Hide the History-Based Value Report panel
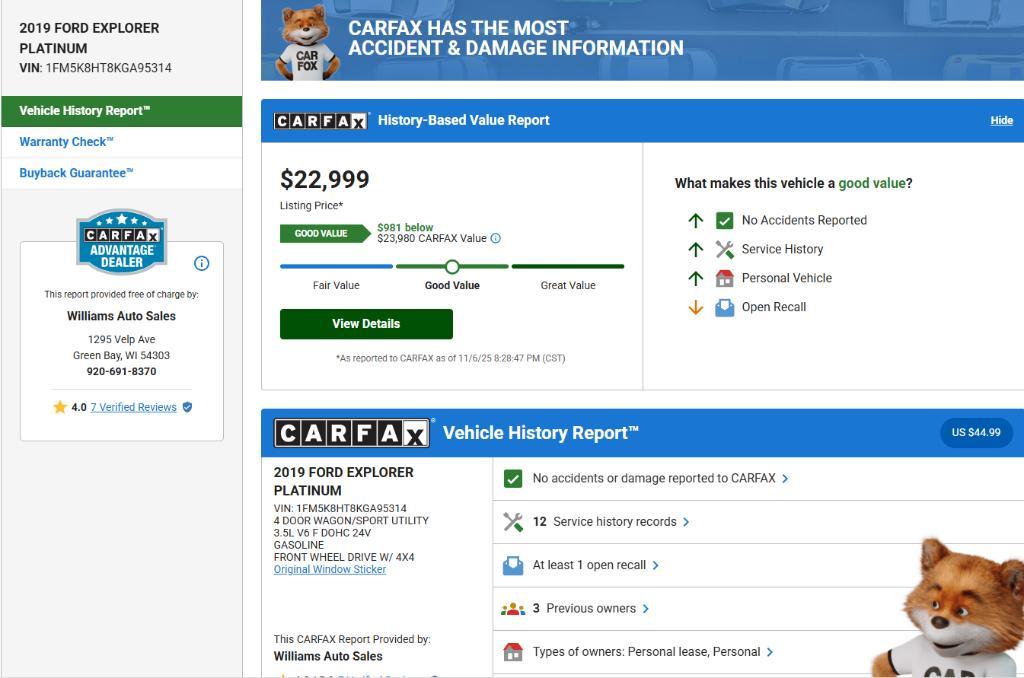The image size is (1024, 678). [x=1001, y=120]
